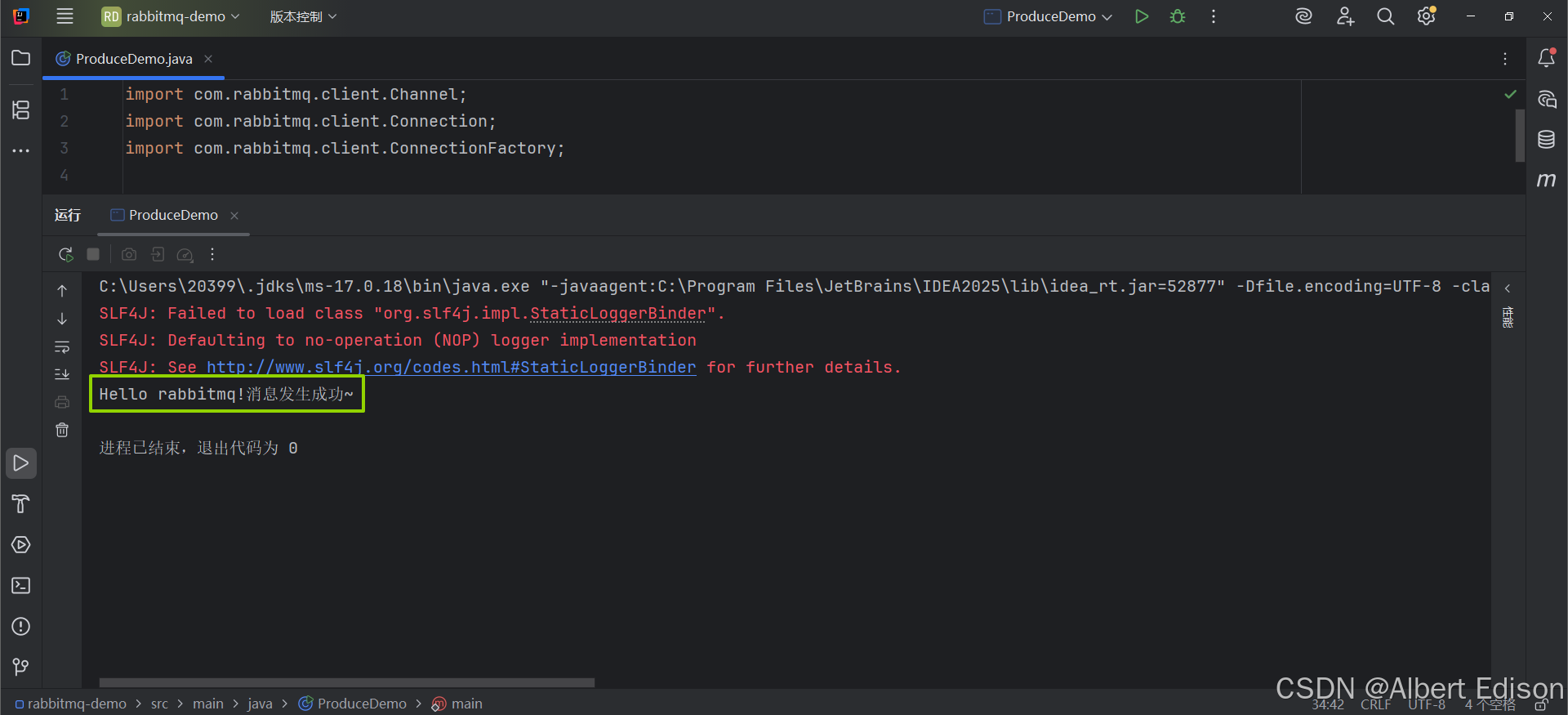The width and height of the screenshot is (1568, 715).
Task: Click the java breadcrumb
Action: click(260, 704)
